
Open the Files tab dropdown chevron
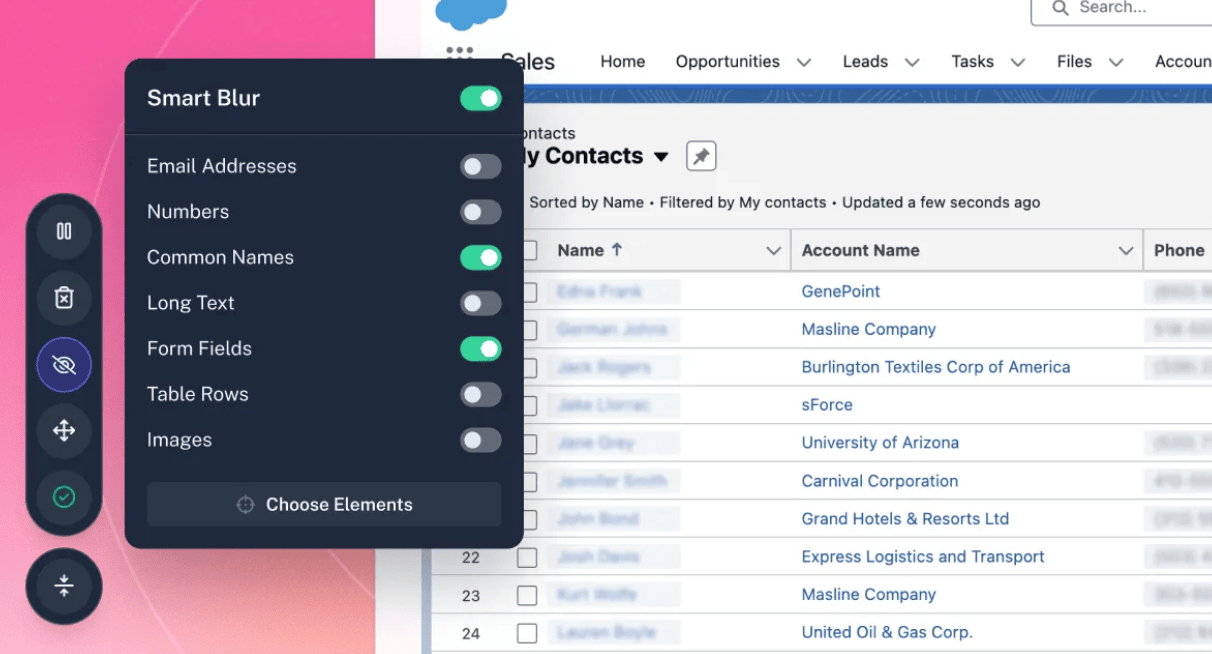point(1116,62)
